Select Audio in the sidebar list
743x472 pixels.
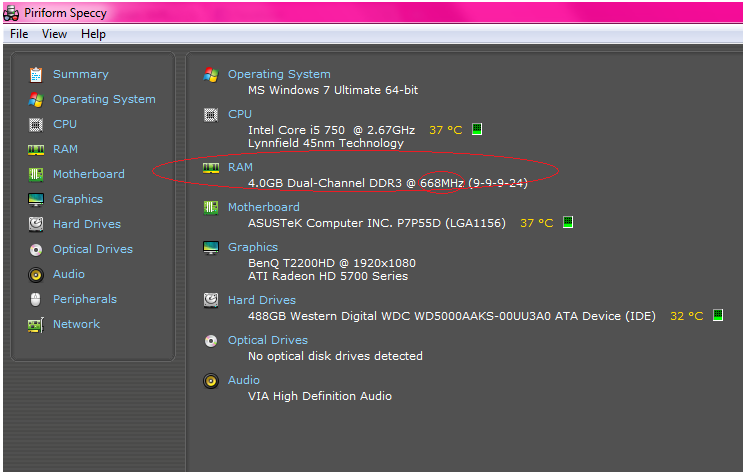tap(69, 274)
